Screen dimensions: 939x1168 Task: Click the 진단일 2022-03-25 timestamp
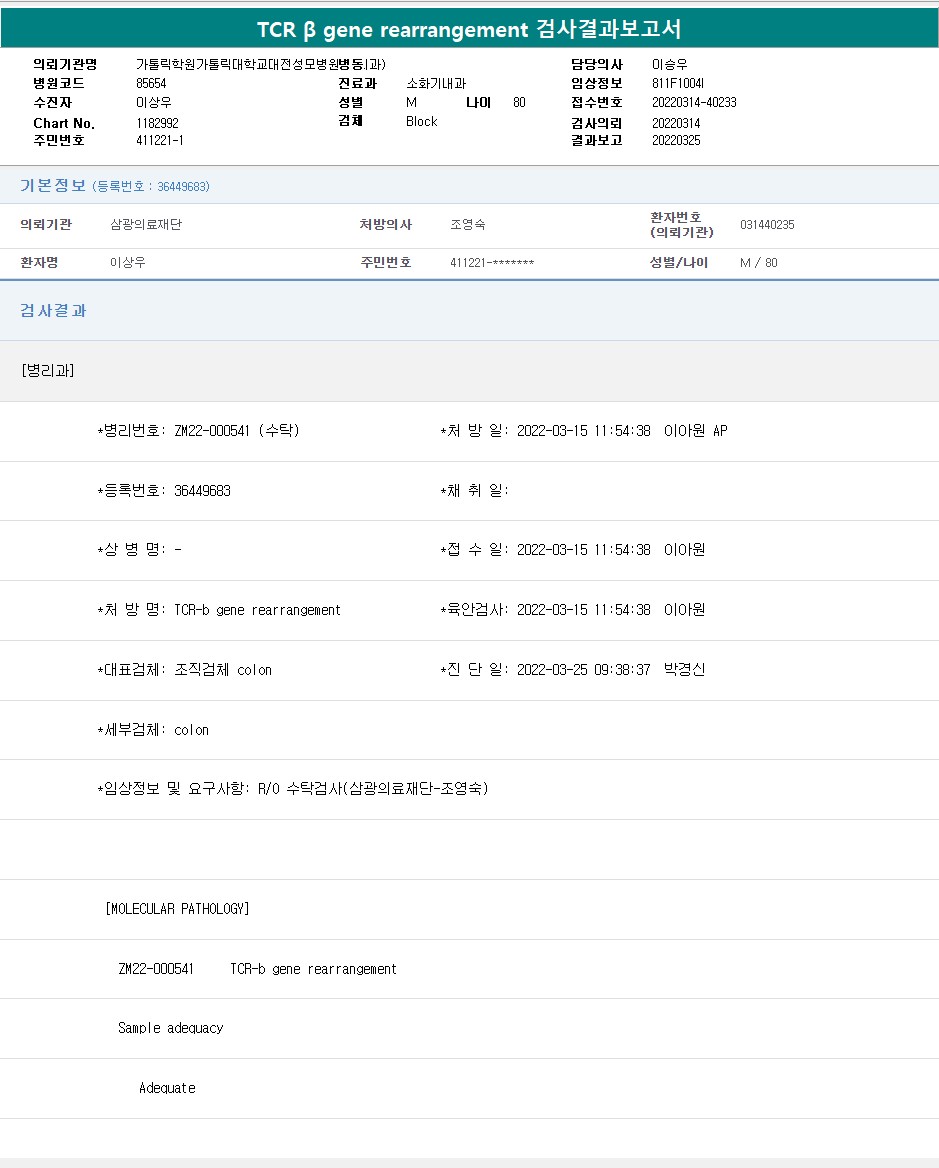click(x=583, y=670)
